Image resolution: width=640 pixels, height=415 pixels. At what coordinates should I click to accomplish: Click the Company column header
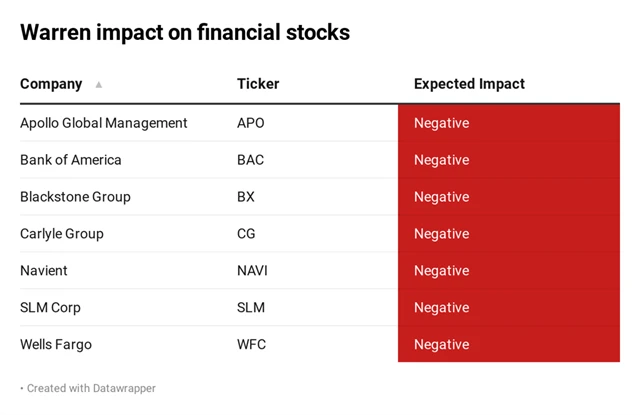point(51,84)
